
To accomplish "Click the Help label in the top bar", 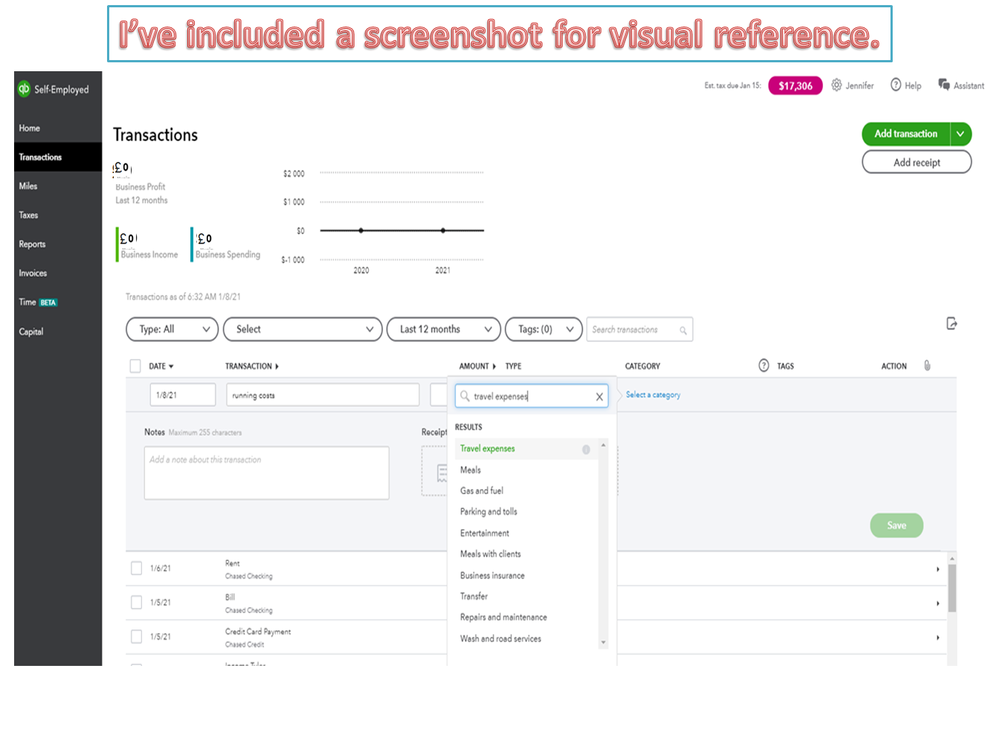I will 913,85.
